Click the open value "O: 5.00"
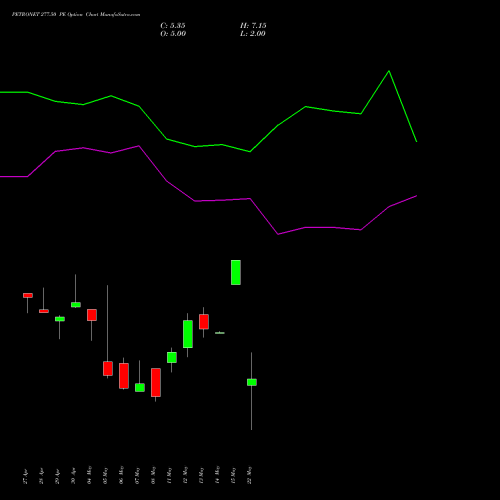The height and width of the screenshot is (500, 500). point(173,34)
